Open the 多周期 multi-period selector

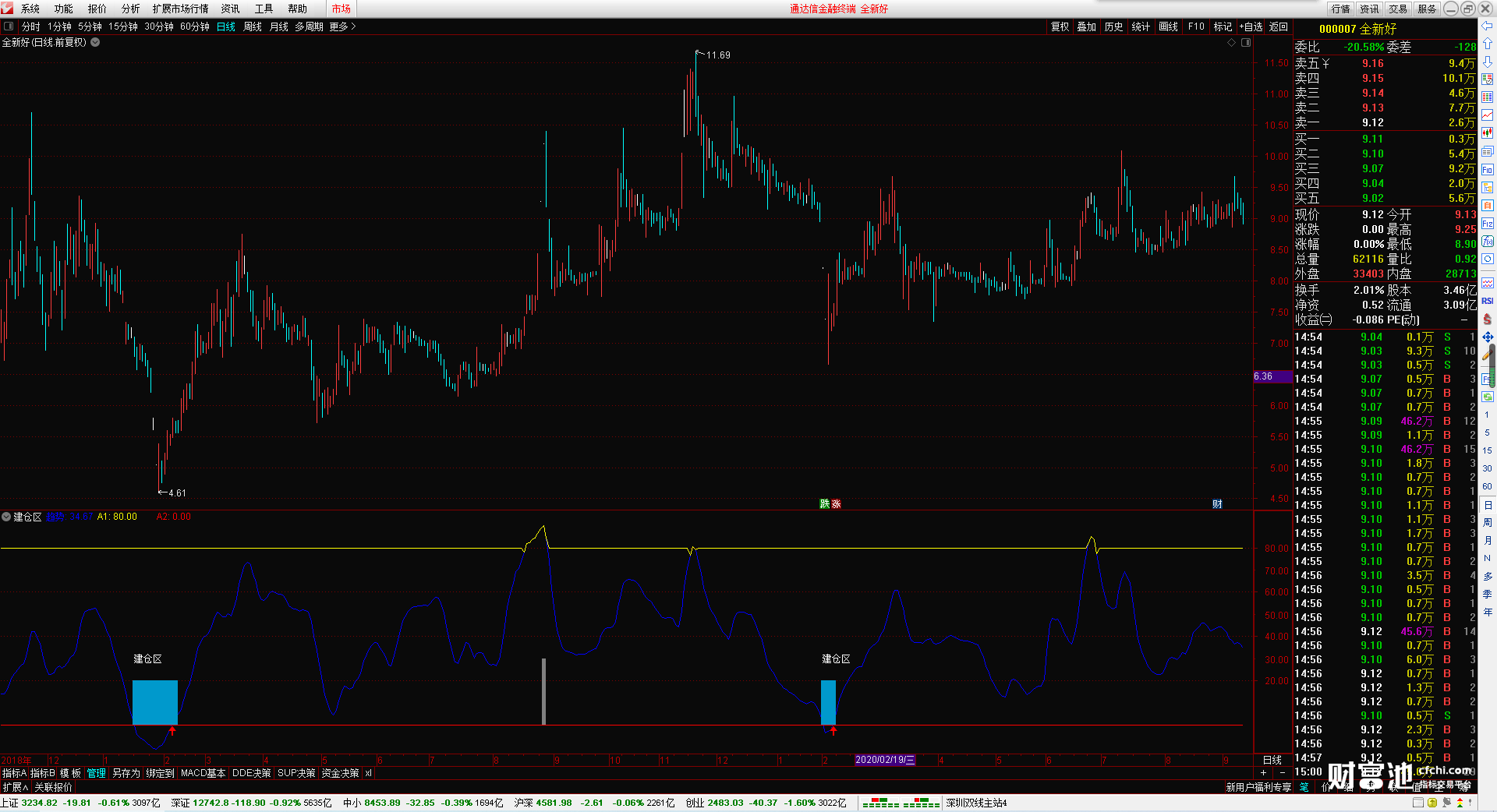coord(309,26)
